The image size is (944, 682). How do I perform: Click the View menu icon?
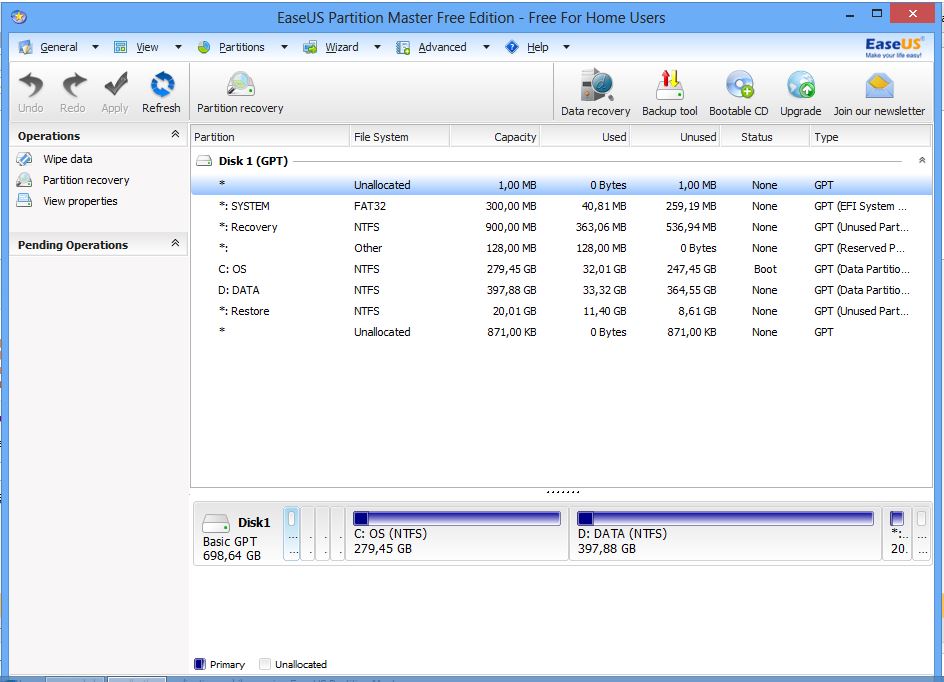coord(120,47)
